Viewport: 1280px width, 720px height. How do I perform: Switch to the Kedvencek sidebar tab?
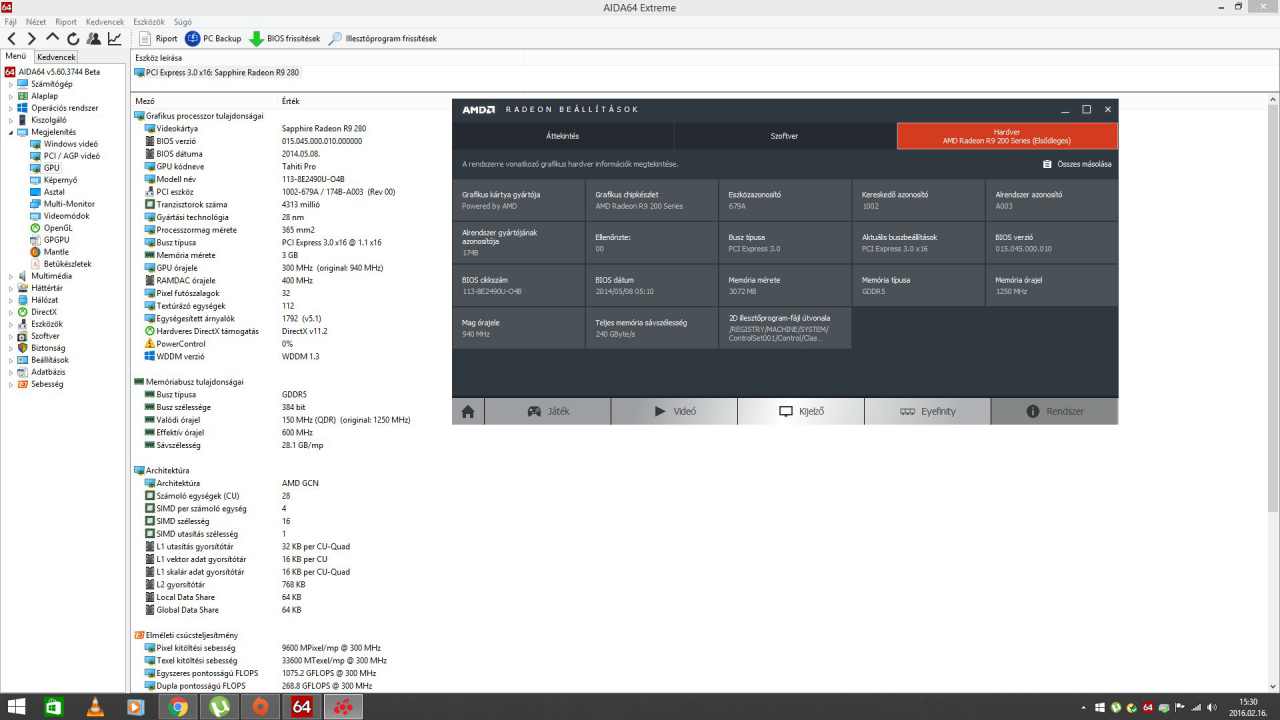coord(56,57)
